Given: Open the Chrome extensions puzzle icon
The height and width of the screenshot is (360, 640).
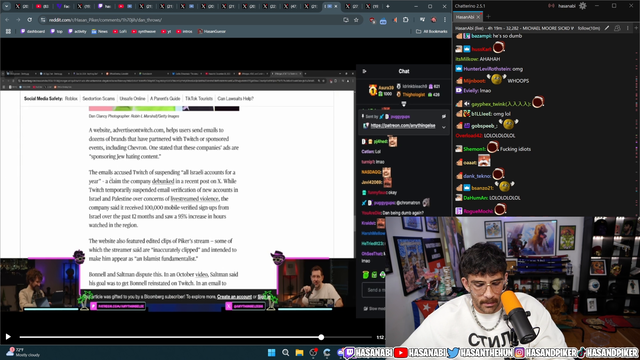Looking at the screenshot, I should [x=405, y=20].
